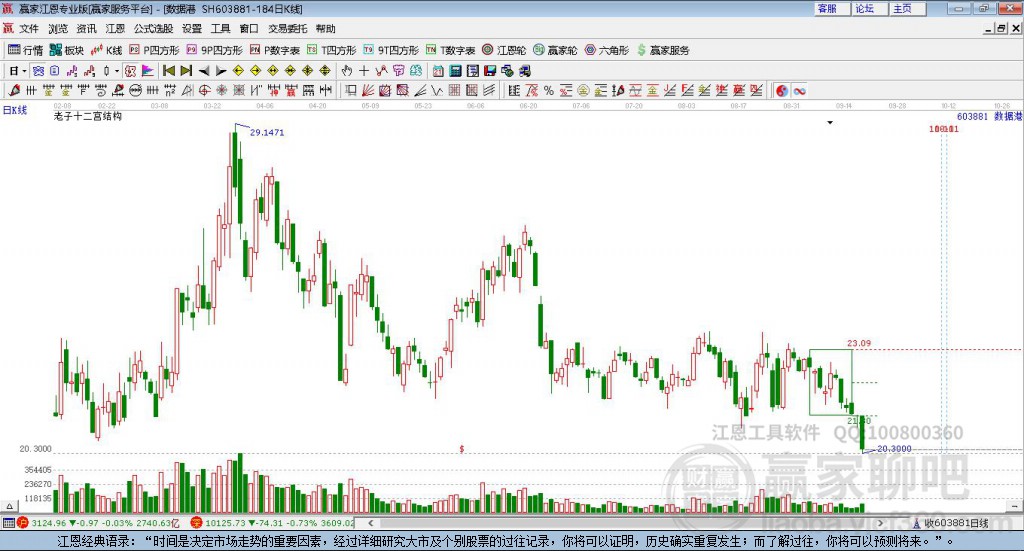The width and height of the screenshot is (1024, 551).
Task: Select the zigzag wave line tool
Action: pos(437,91)
